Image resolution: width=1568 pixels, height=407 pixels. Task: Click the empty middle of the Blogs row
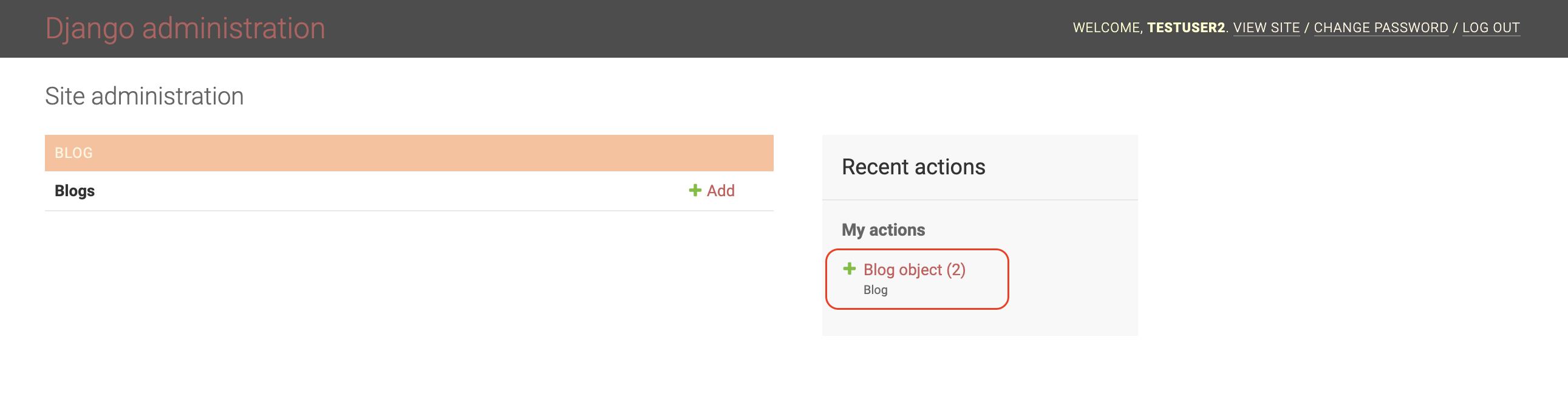tap(389, 191)
